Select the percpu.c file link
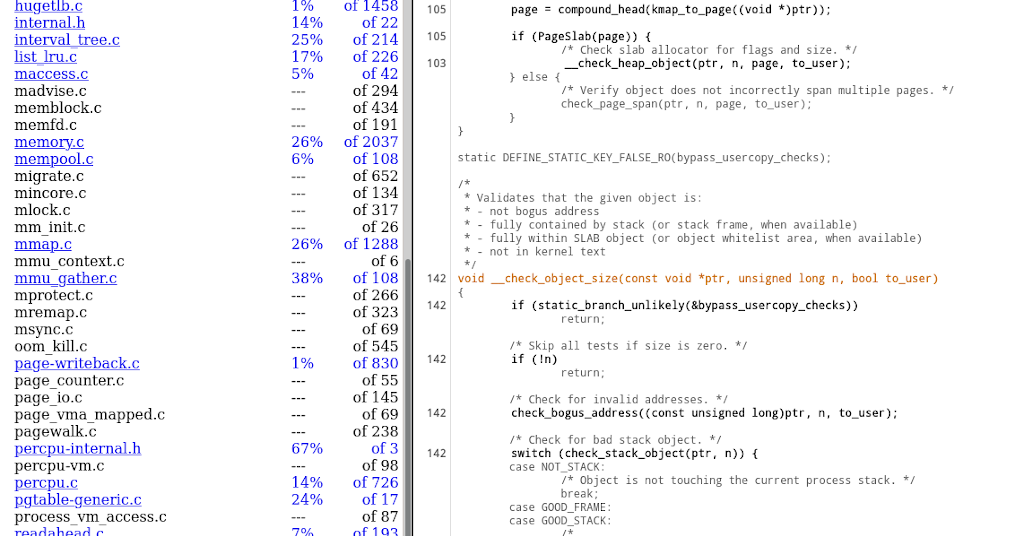This screenshot has width=1024, height=536. point(46,482)
